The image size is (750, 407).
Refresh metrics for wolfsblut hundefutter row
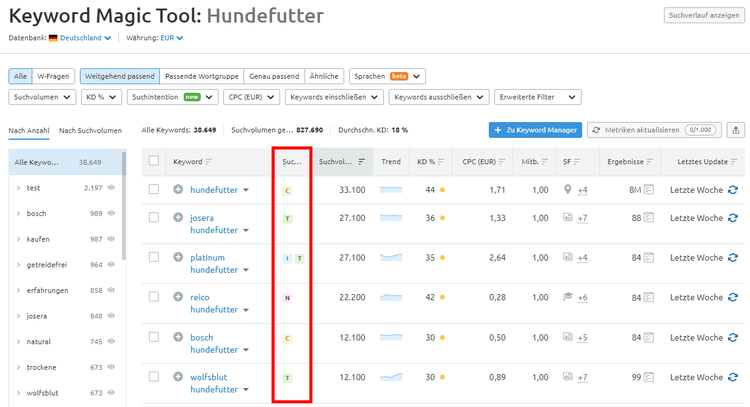coord(733,377)
